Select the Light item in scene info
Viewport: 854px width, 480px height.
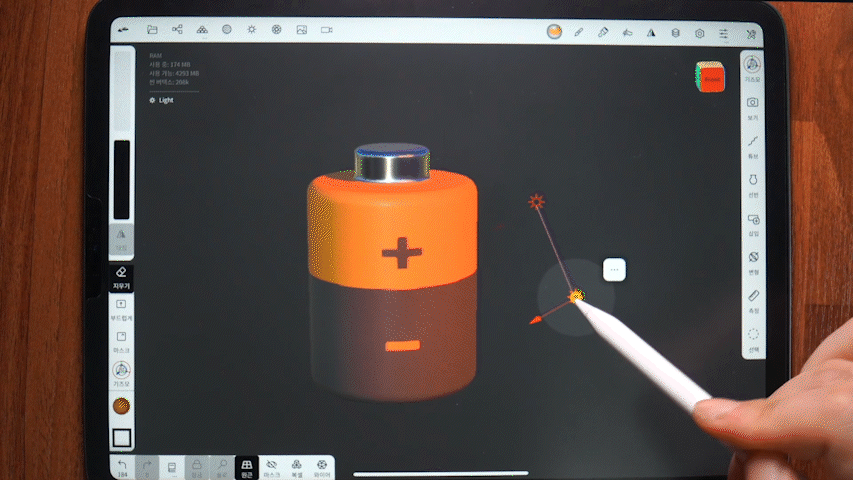point(161,100)
